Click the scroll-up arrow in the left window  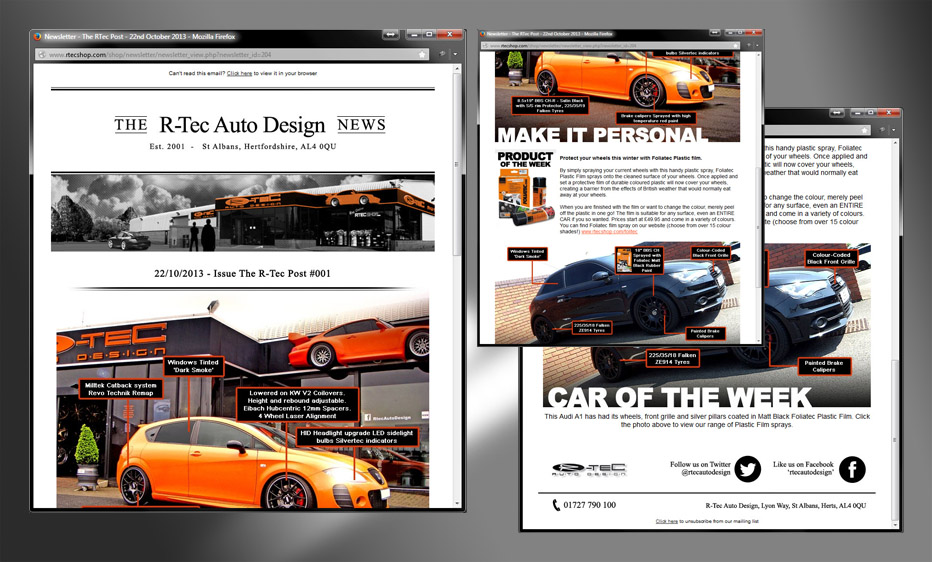pyautogui.click(x=457, y=70)
